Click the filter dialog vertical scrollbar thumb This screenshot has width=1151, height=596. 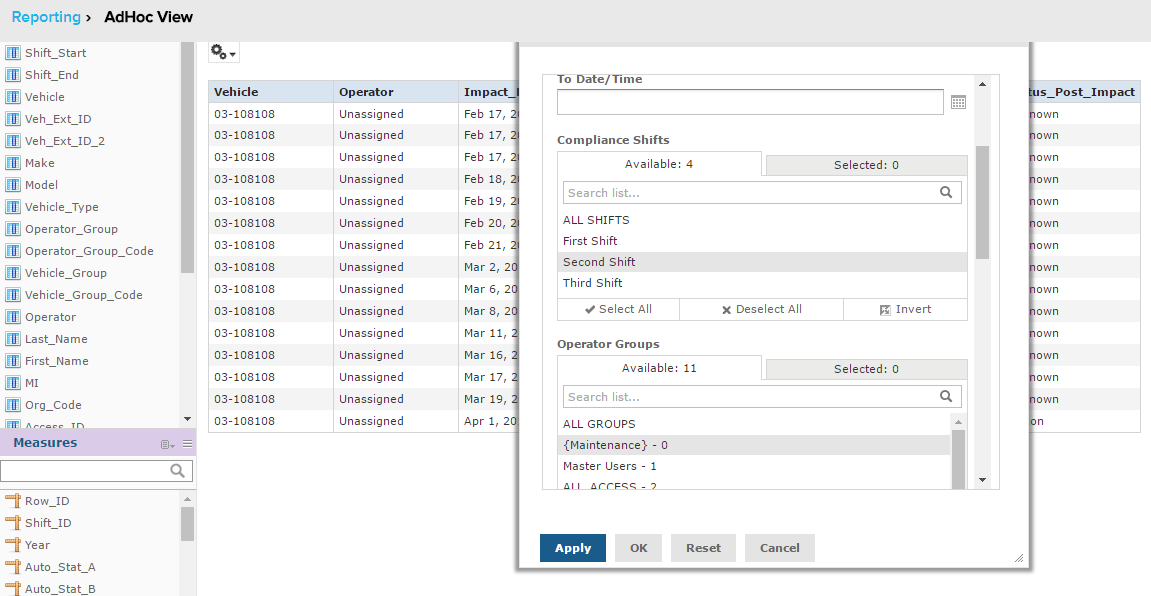pos(982,200)
